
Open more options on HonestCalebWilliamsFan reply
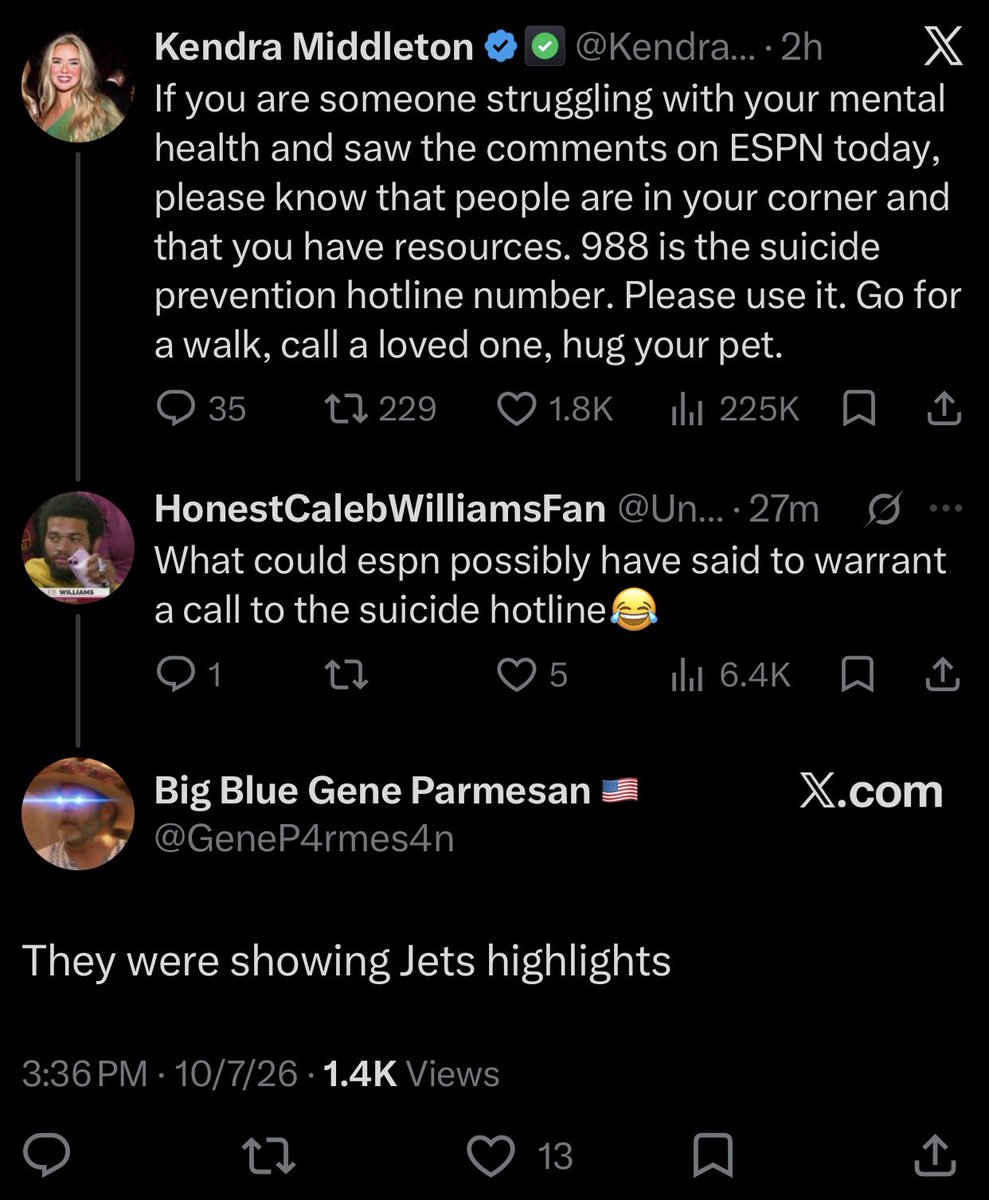[945, 508]
